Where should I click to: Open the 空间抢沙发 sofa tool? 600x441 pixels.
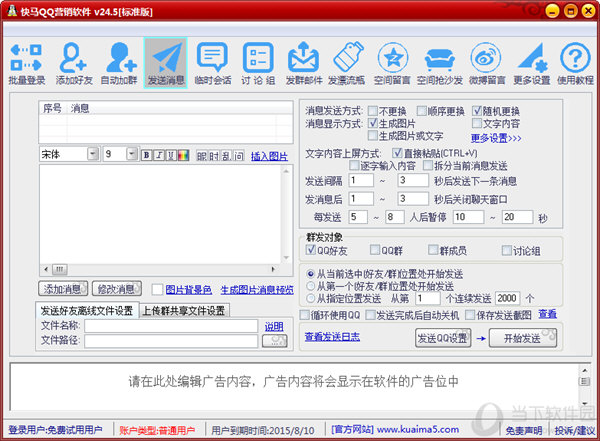tap(440, 64)
